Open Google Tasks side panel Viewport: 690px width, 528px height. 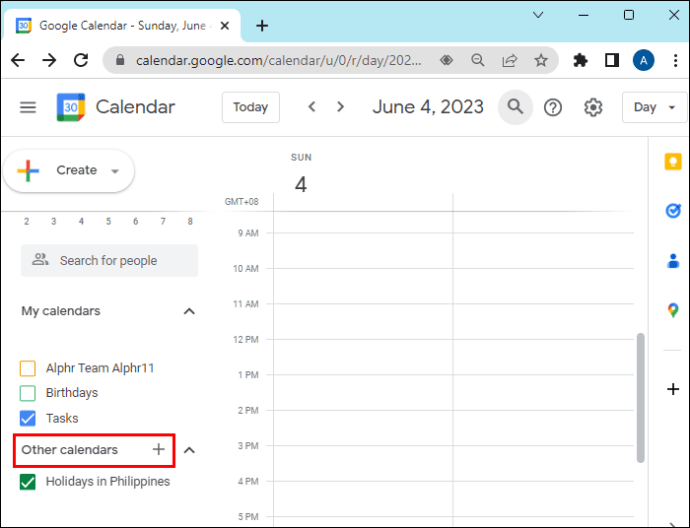point(673,211)
